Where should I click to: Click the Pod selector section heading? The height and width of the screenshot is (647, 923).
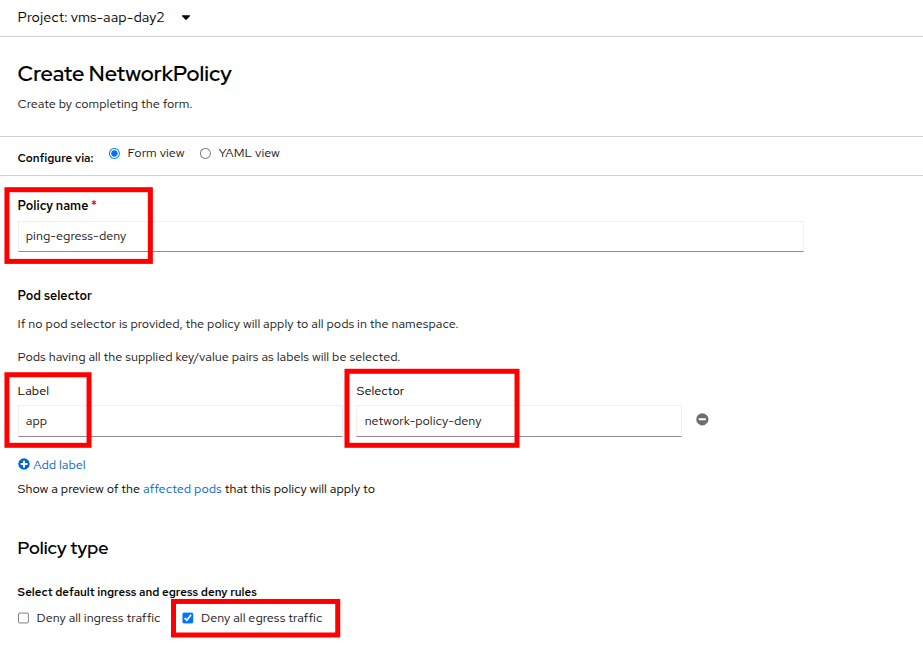[x=55, y=296]
